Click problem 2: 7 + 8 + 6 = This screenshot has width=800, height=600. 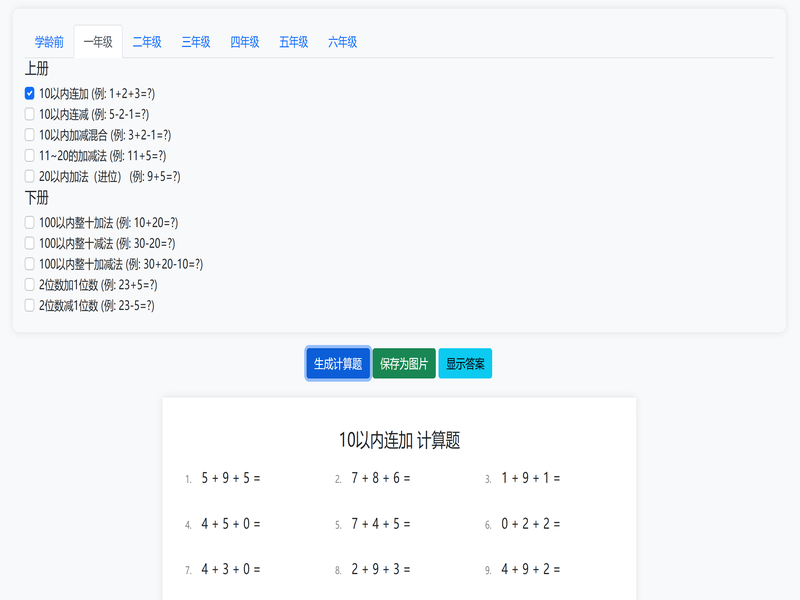pyautogui.click(x=381, y=478)
